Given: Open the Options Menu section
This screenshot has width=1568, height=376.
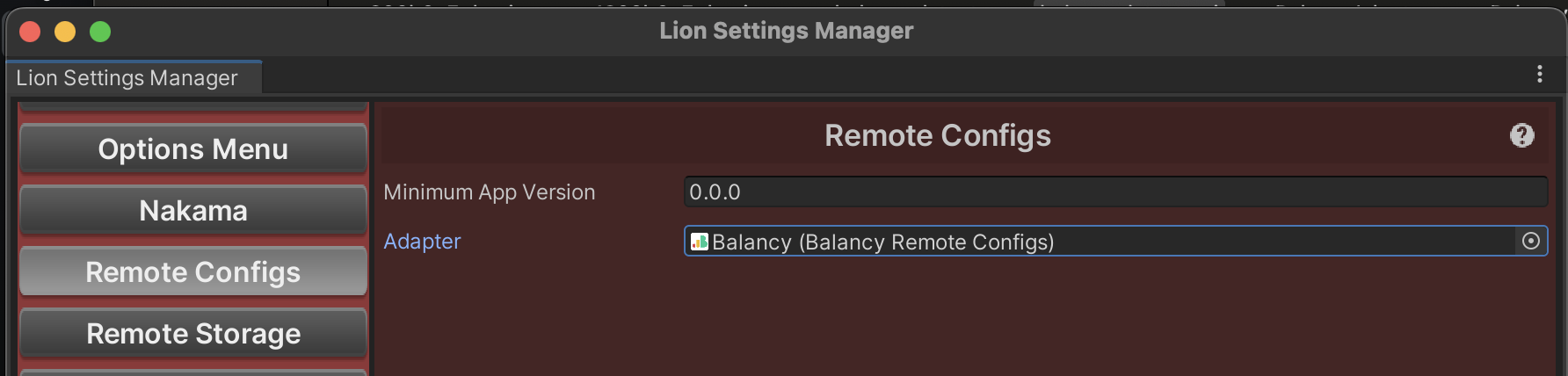Looking at the screenshot, I should (192, 149).
